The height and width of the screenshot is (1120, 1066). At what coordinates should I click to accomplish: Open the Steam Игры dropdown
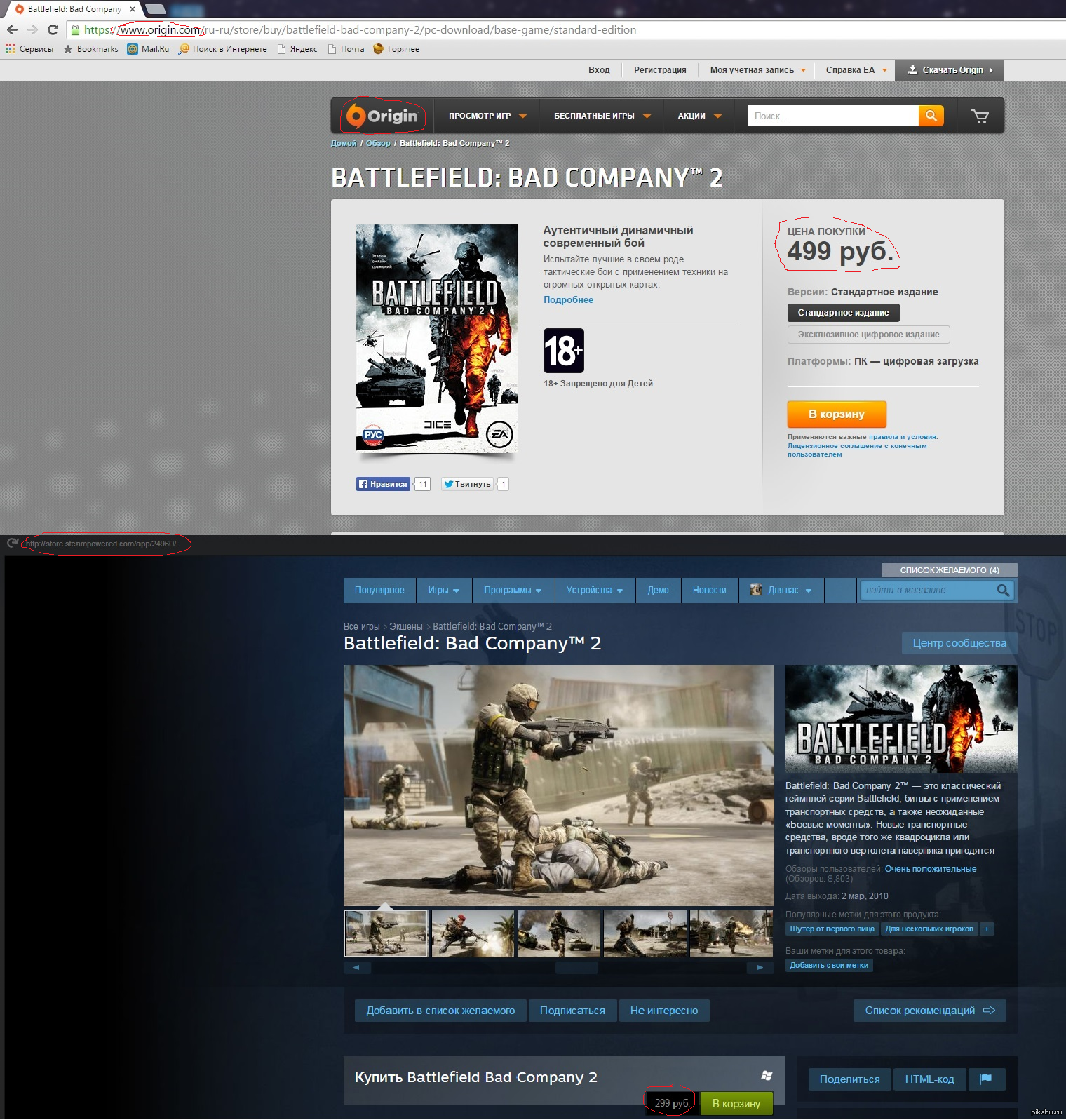click(444, 591)
